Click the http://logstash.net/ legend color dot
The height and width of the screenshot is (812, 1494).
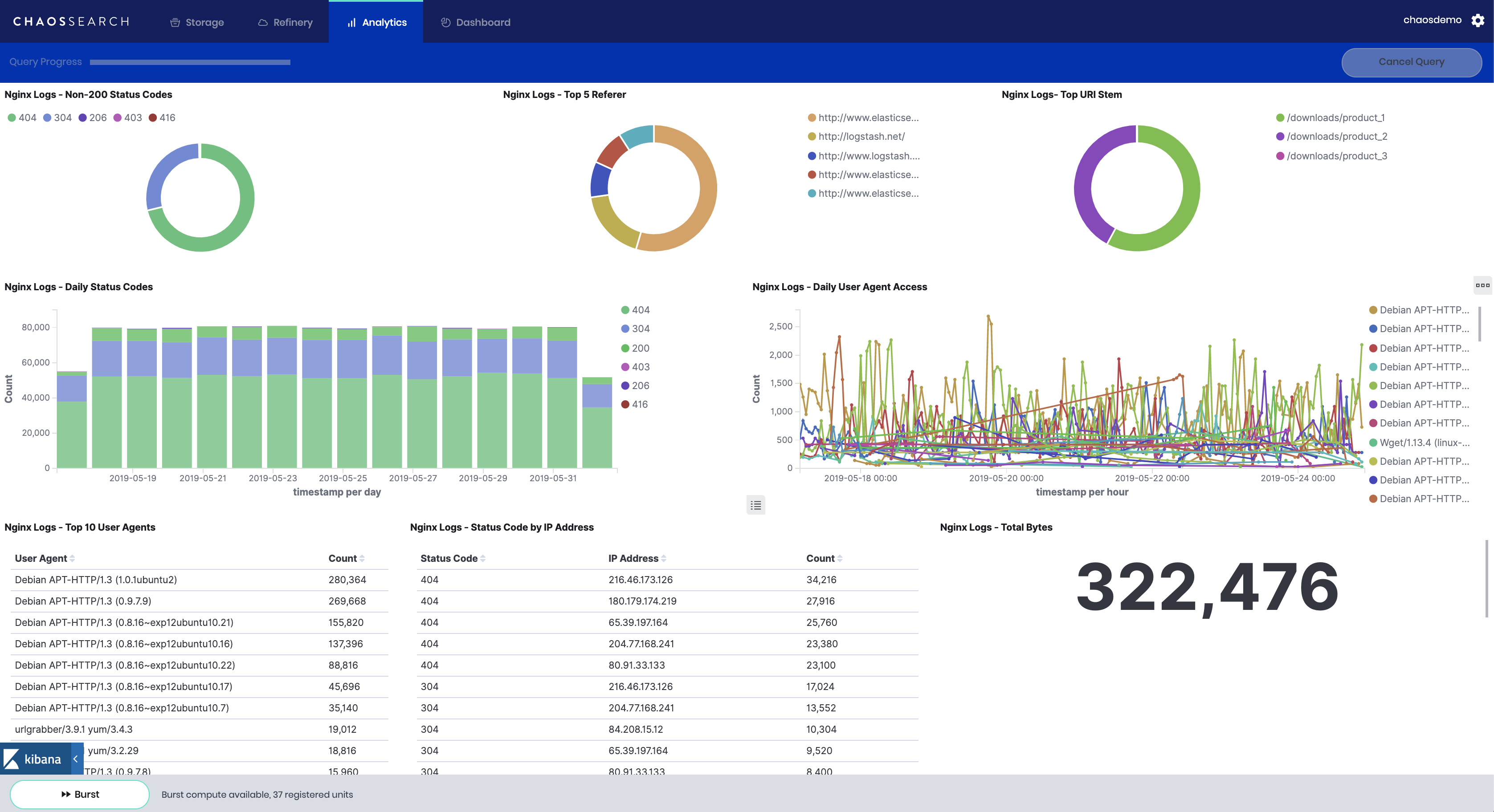coord(812,137)
